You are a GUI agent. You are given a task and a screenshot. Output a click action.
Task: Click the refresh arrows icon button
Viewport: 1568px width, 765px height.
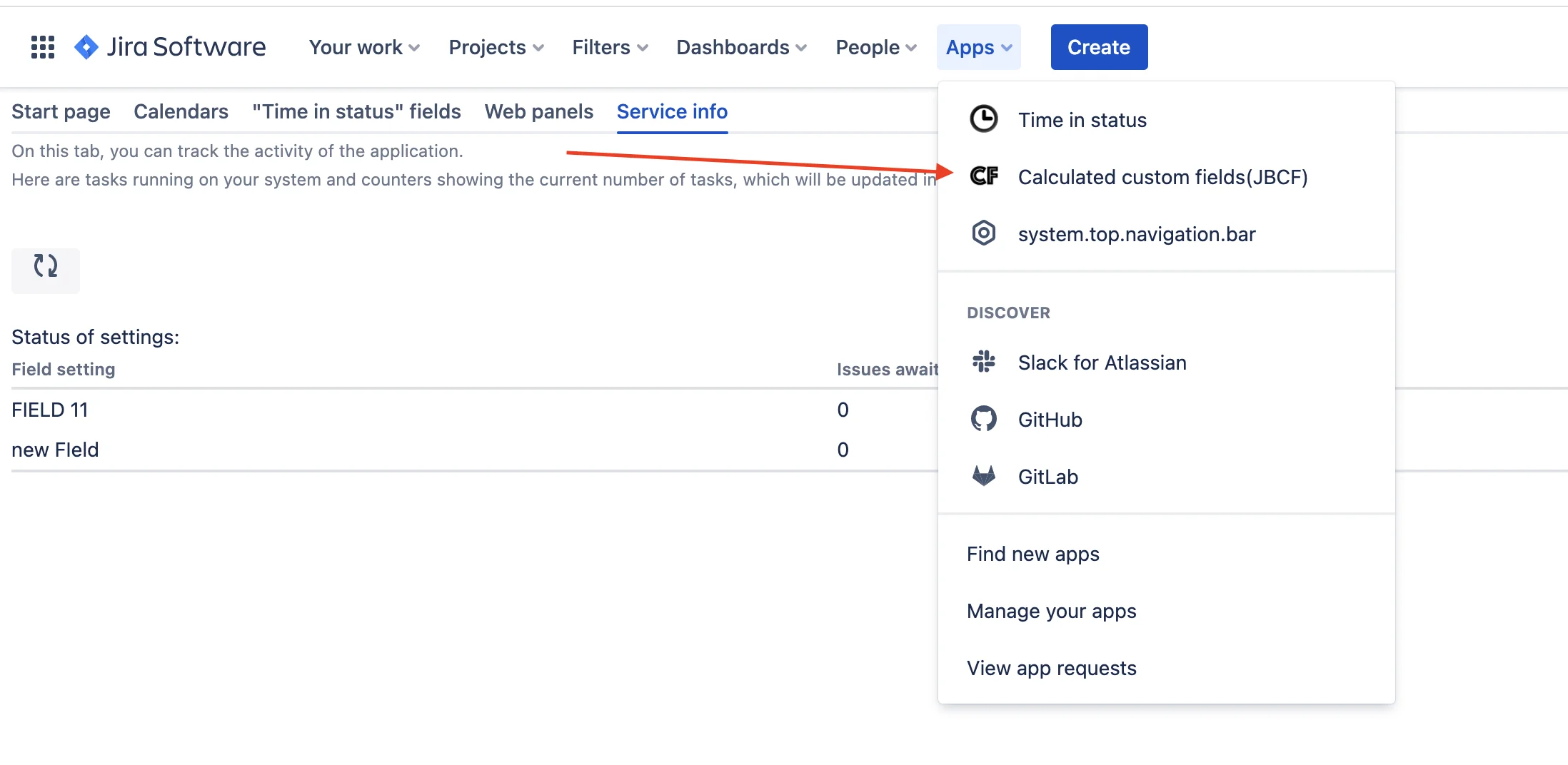[46, 270]
